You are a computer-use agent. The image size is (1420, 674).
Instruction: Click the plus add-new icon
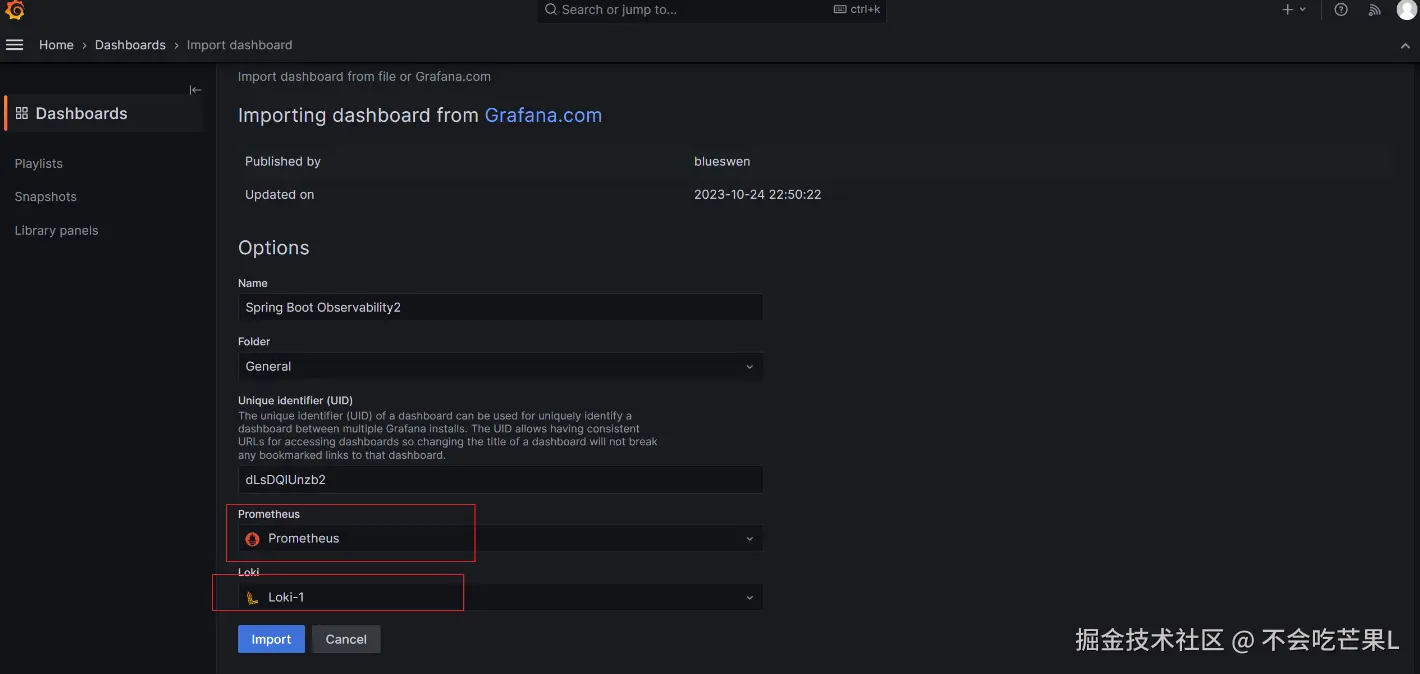pyautogui.click(x=1287, y=9)
